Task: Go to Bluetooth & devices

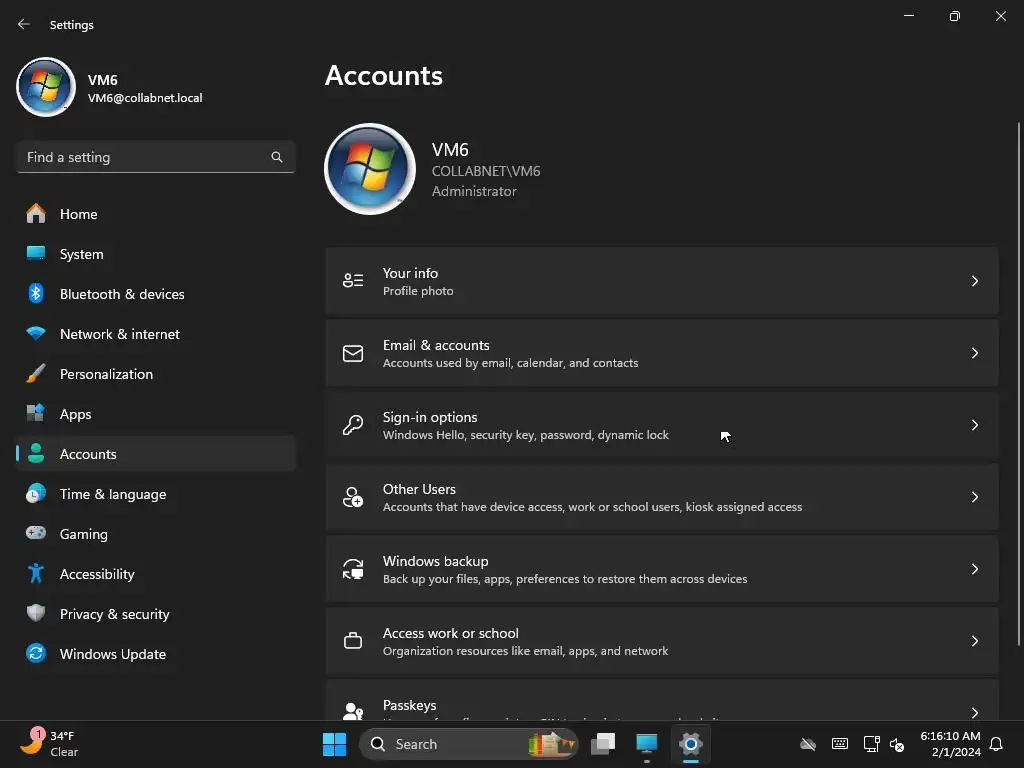Action: click(x=155, y=294)
